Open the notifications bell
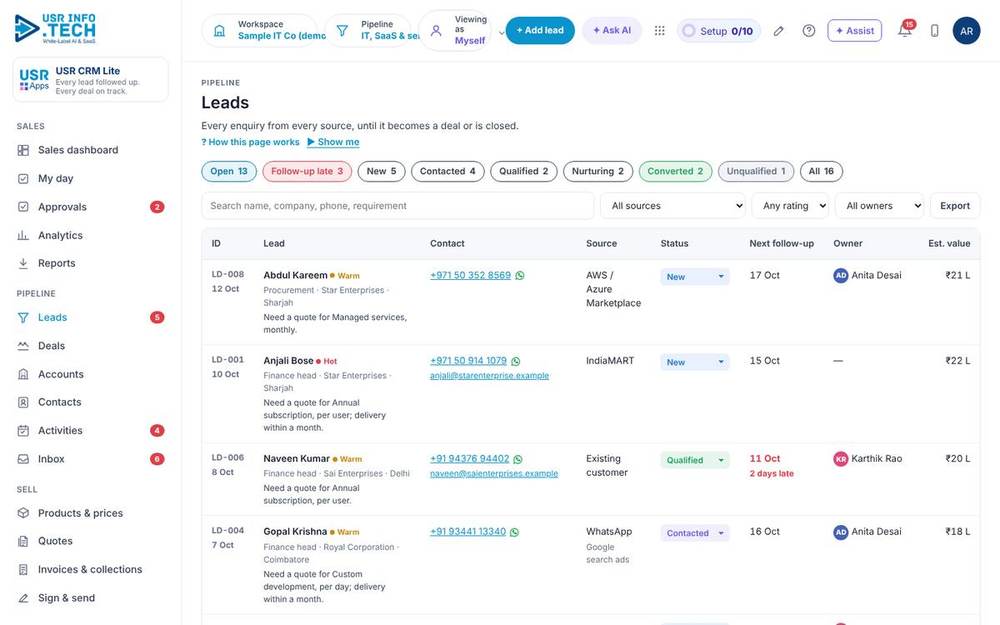Viewport: 1000px width, 625px height. (x=904, y=30)
